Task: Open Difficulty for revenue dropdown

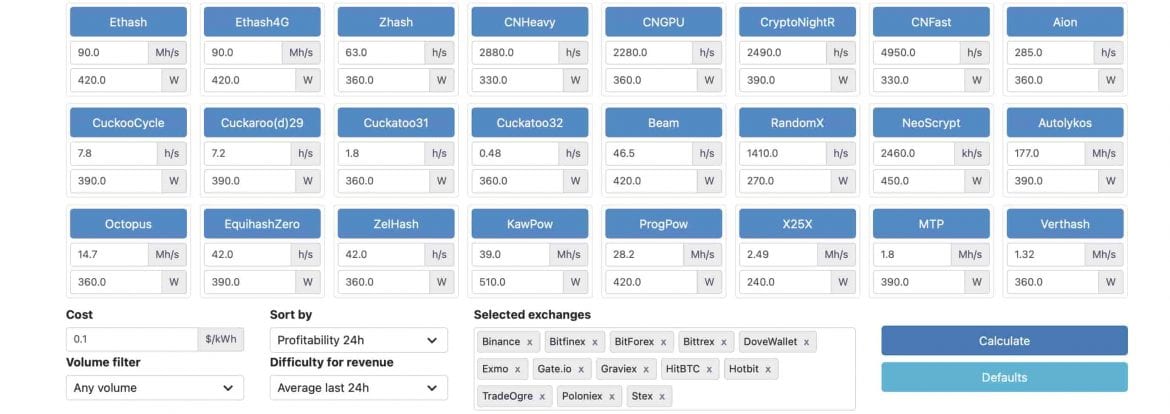Action: pos(358,387)
